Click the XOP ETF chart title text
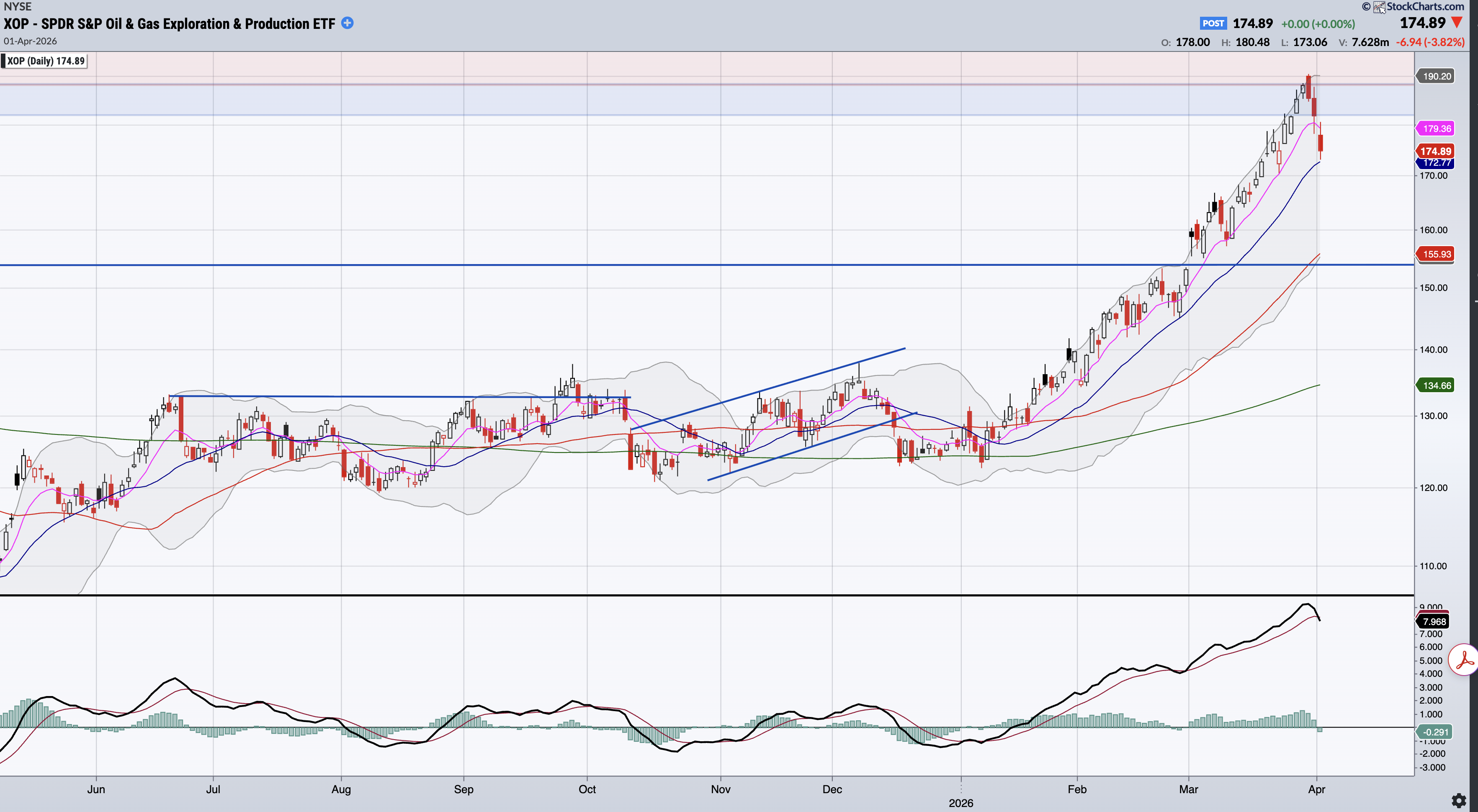This screenshot has height=812, width=1478. 169,23
